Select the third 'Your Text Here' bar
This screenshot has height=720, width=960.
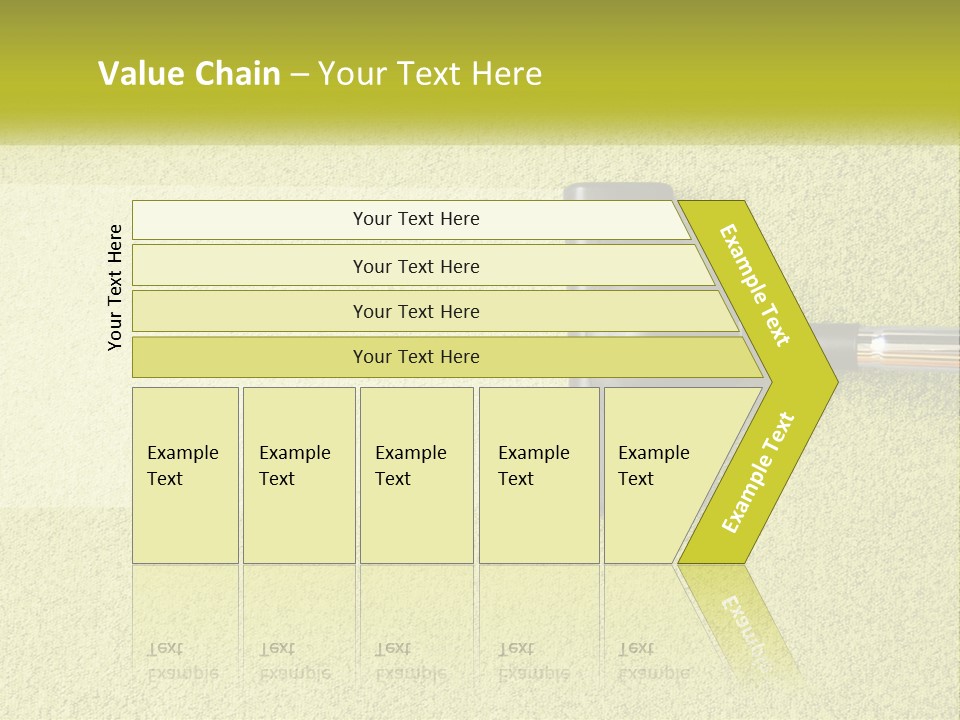point(415,311)
